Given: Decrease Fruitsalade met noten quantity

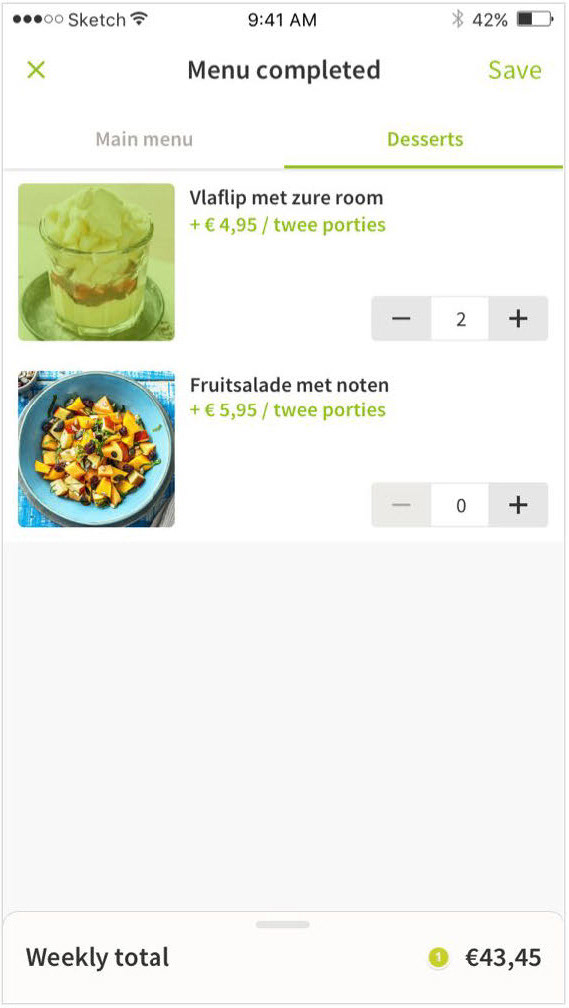Looking at the screenshot, I should [401, 505].
